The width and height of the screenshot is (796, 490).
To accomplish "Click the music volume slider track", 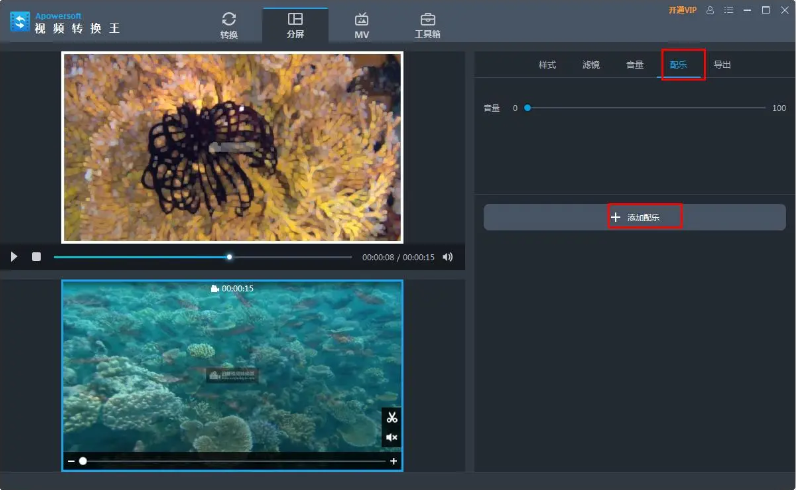I will click(646, 107).
